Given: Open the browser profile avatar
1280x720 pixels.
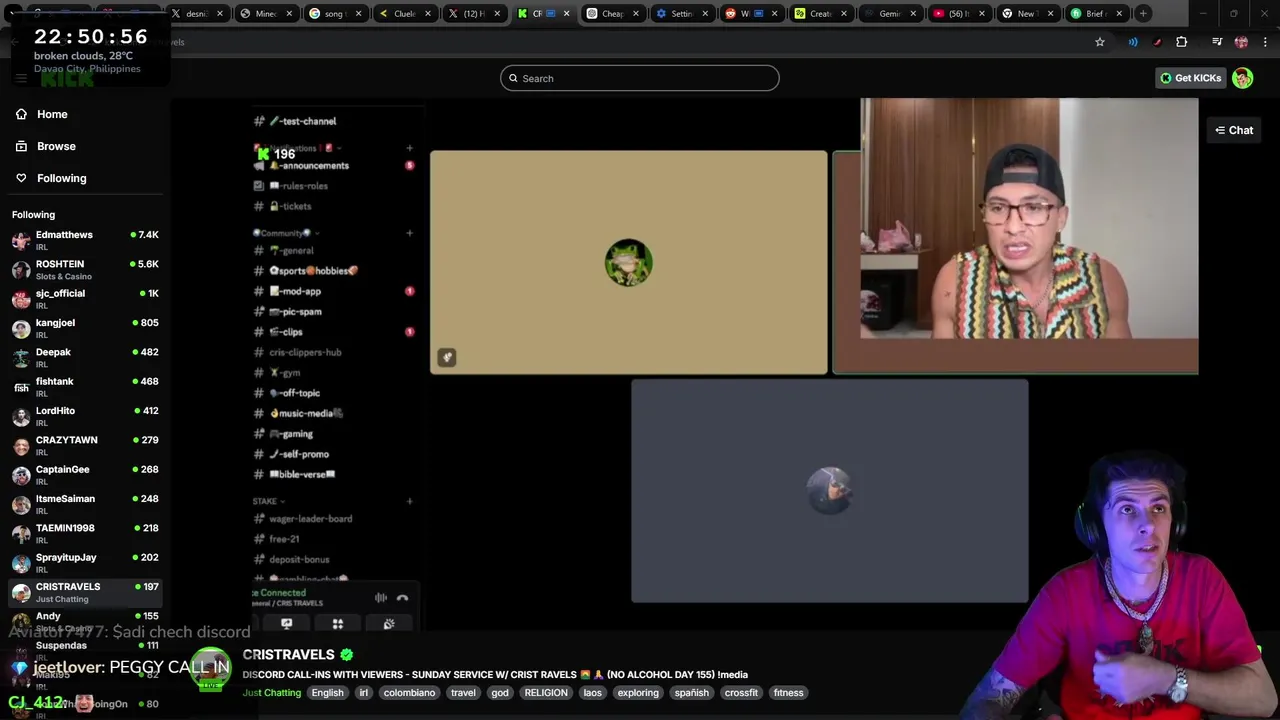Looking at the screenshot, I should click(x=1241, y=42).
